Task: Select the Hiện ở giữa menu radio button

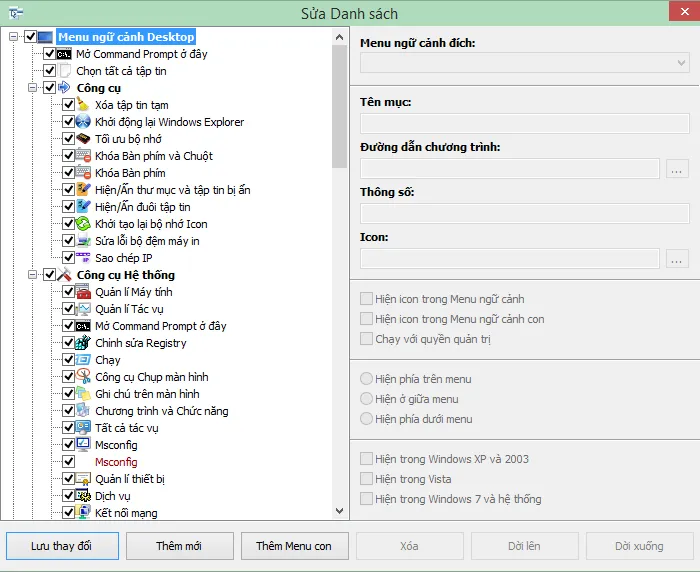Action: pyautogui.click(x=367, y=398)
